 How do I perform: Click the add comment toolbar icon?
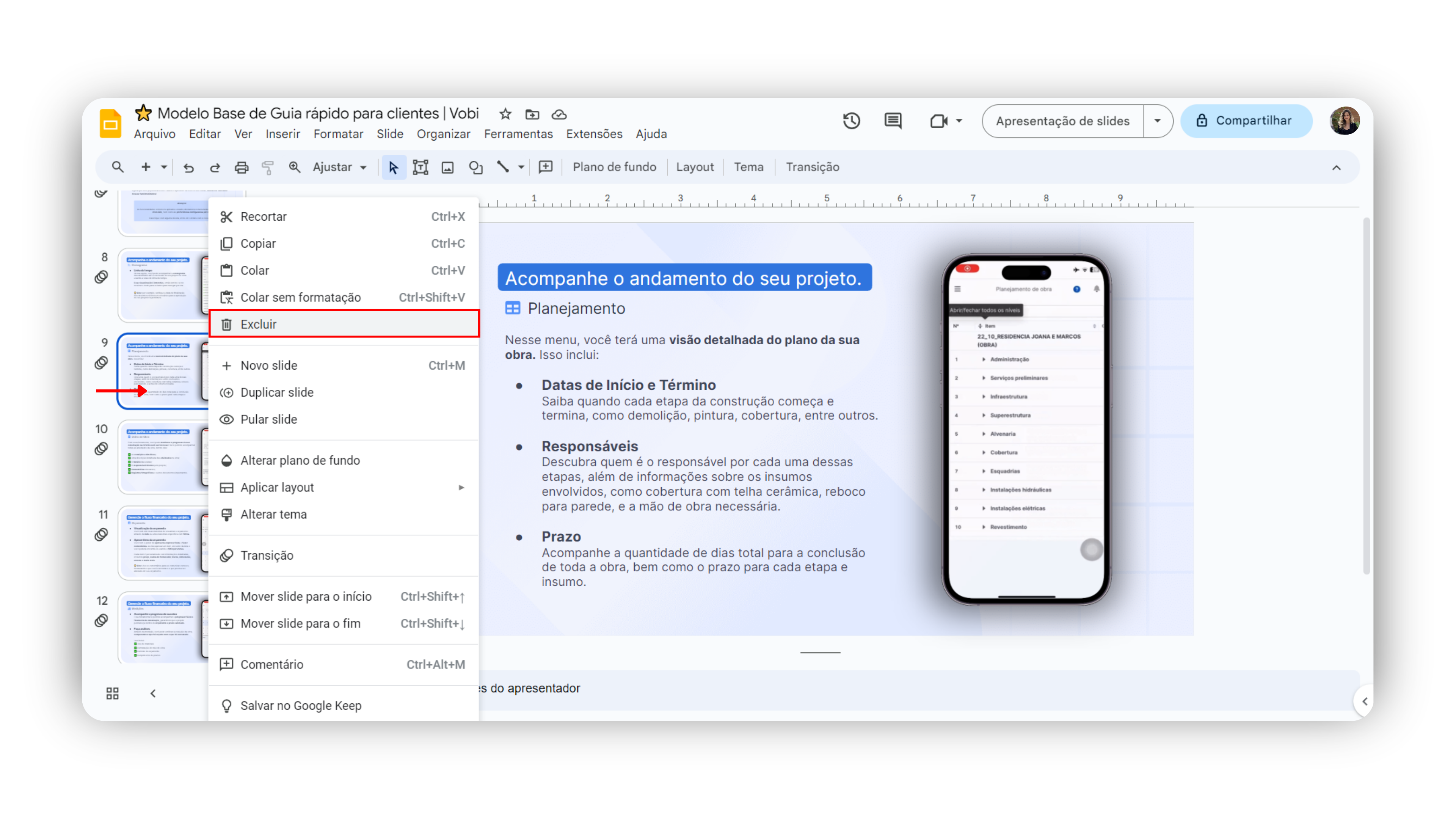pyautogui.click(x=546, y=167)
